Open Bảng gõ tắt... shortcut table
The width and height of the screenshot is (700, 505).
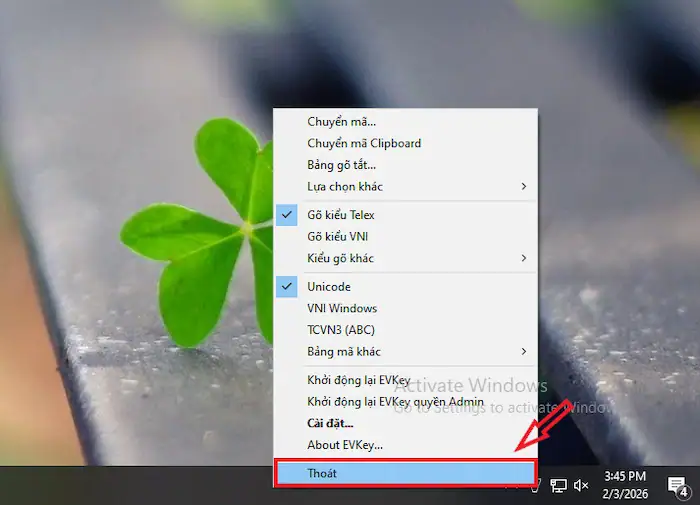click(341, 165)
